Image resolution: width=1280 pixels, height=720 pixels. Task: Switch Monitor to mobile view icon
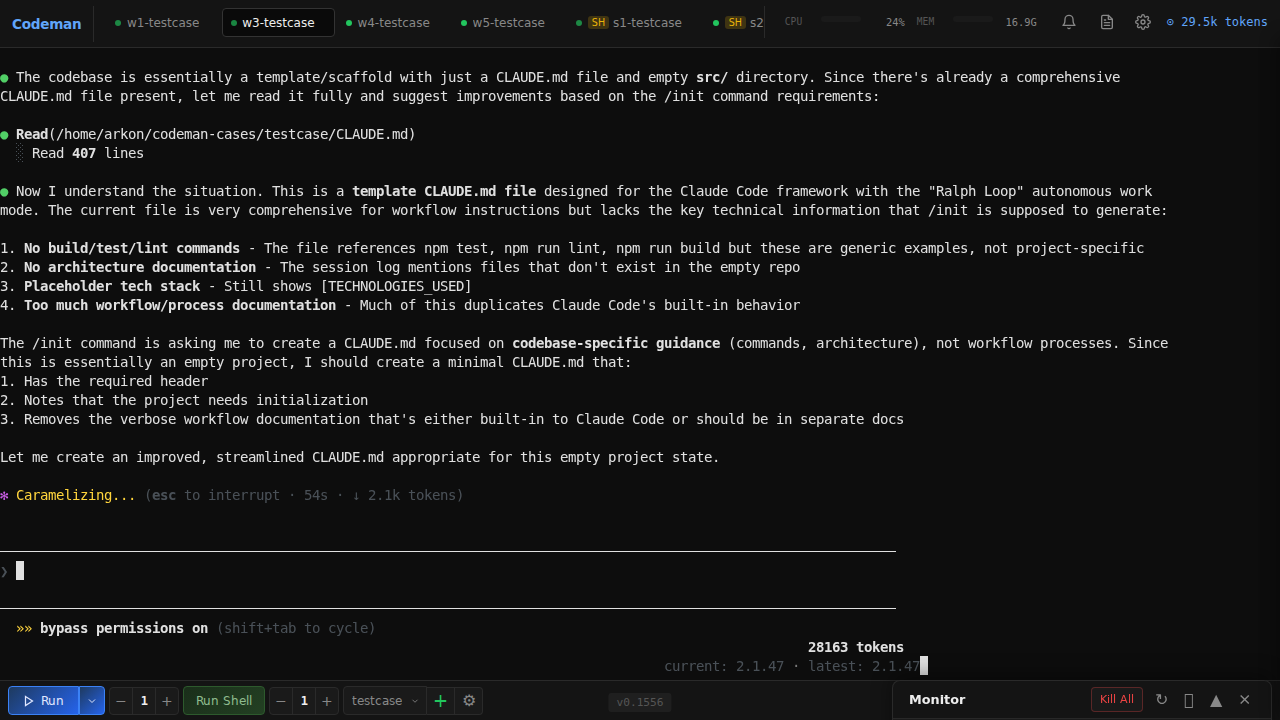[x=1189, y=699]
